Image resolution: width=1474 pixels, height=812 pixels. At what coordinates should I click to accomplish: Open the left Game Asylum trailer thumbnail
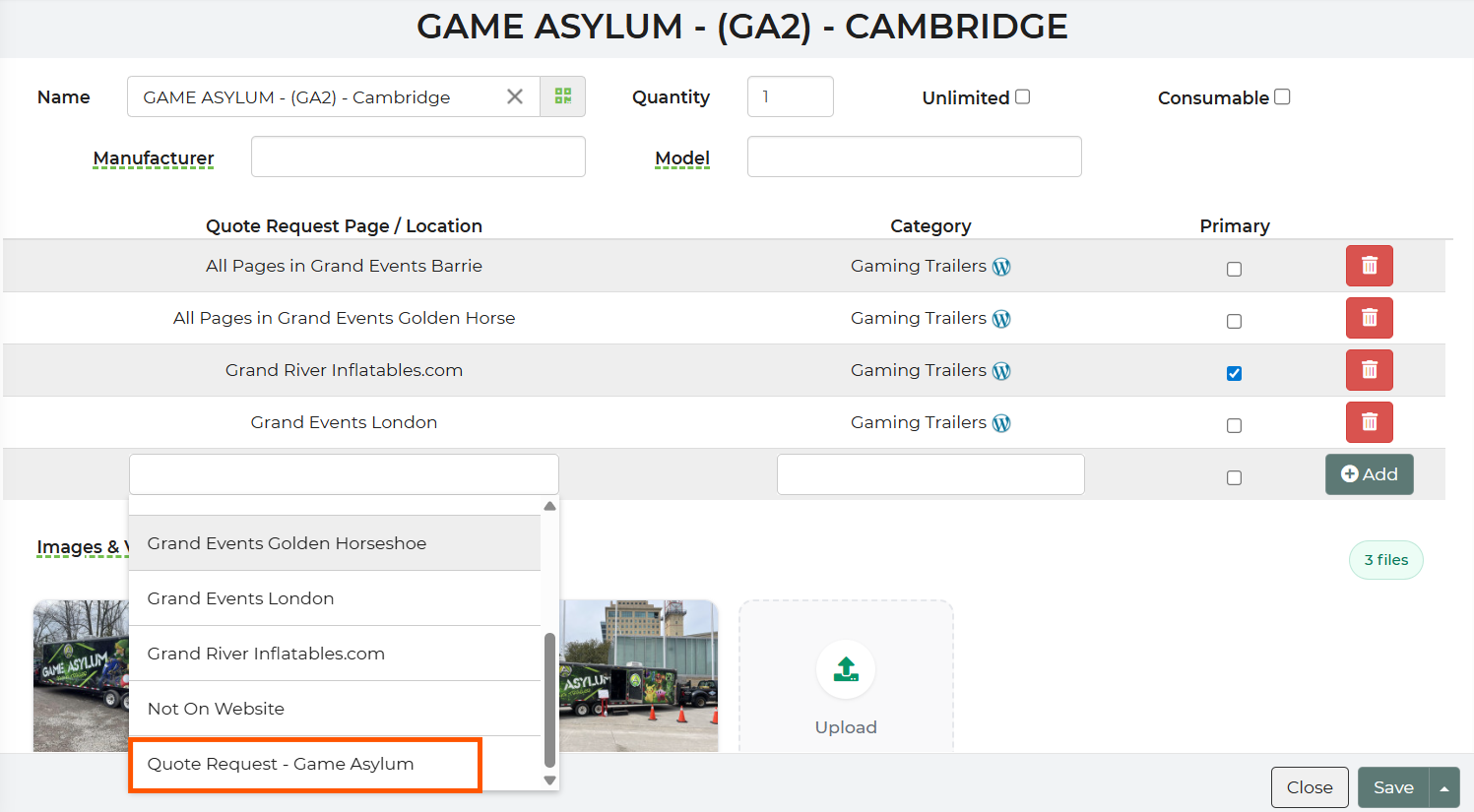pos(81,676)
